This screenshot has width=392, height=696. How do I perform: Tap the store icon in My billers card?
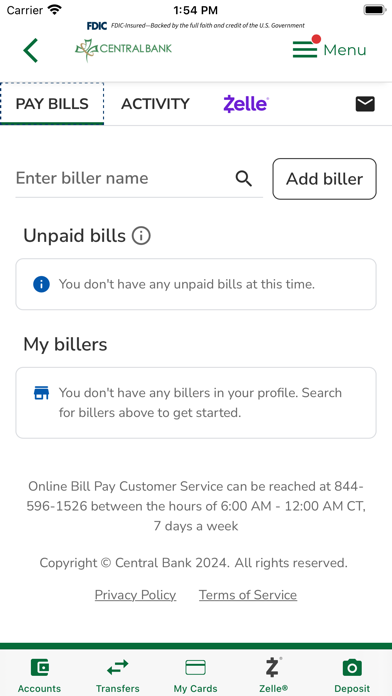tap(41, 393)
